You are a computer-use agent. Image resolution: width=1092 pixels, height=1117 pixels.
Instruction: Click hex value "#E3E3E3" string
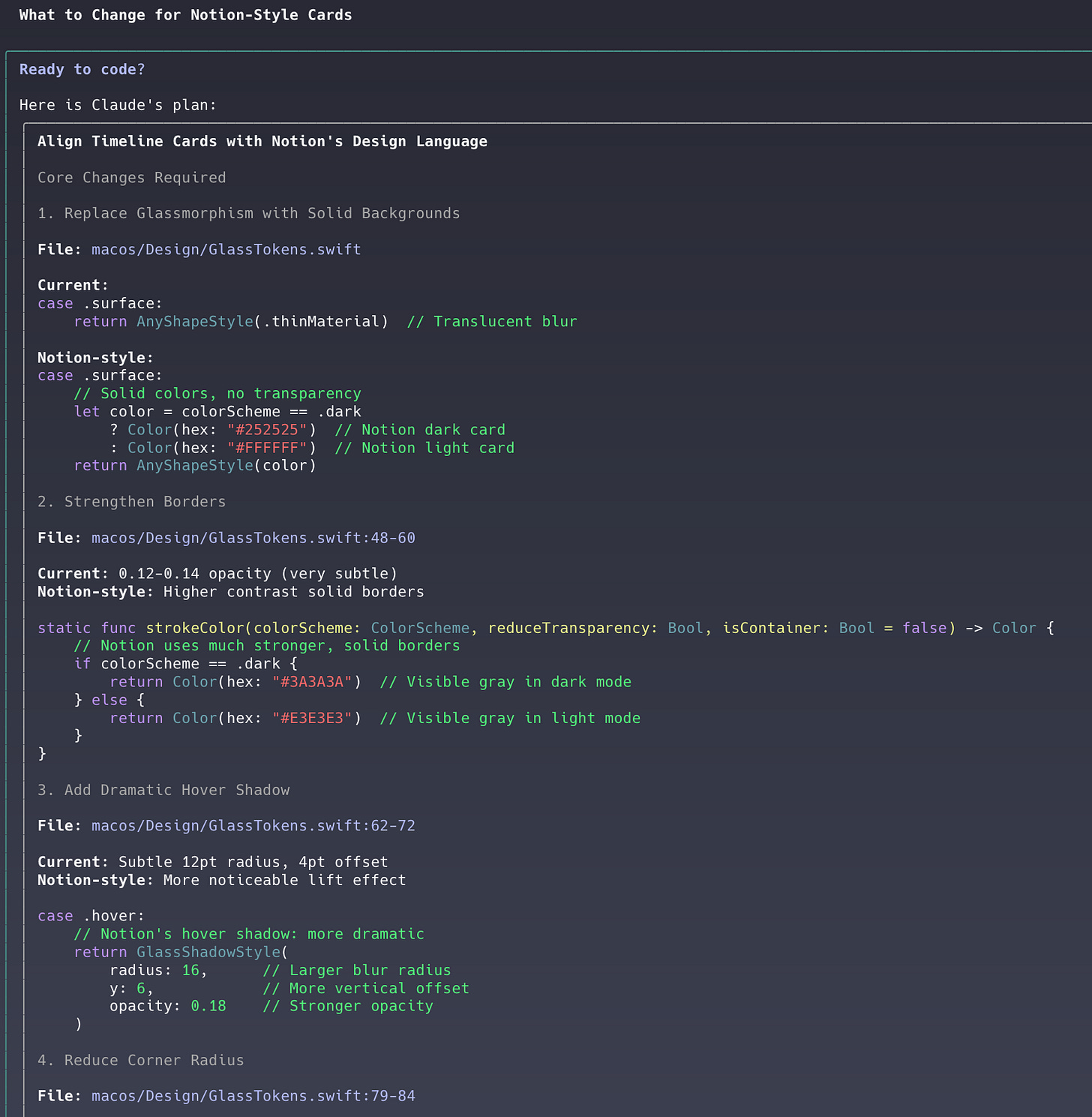pyautogui.click(x=312, y=717)
